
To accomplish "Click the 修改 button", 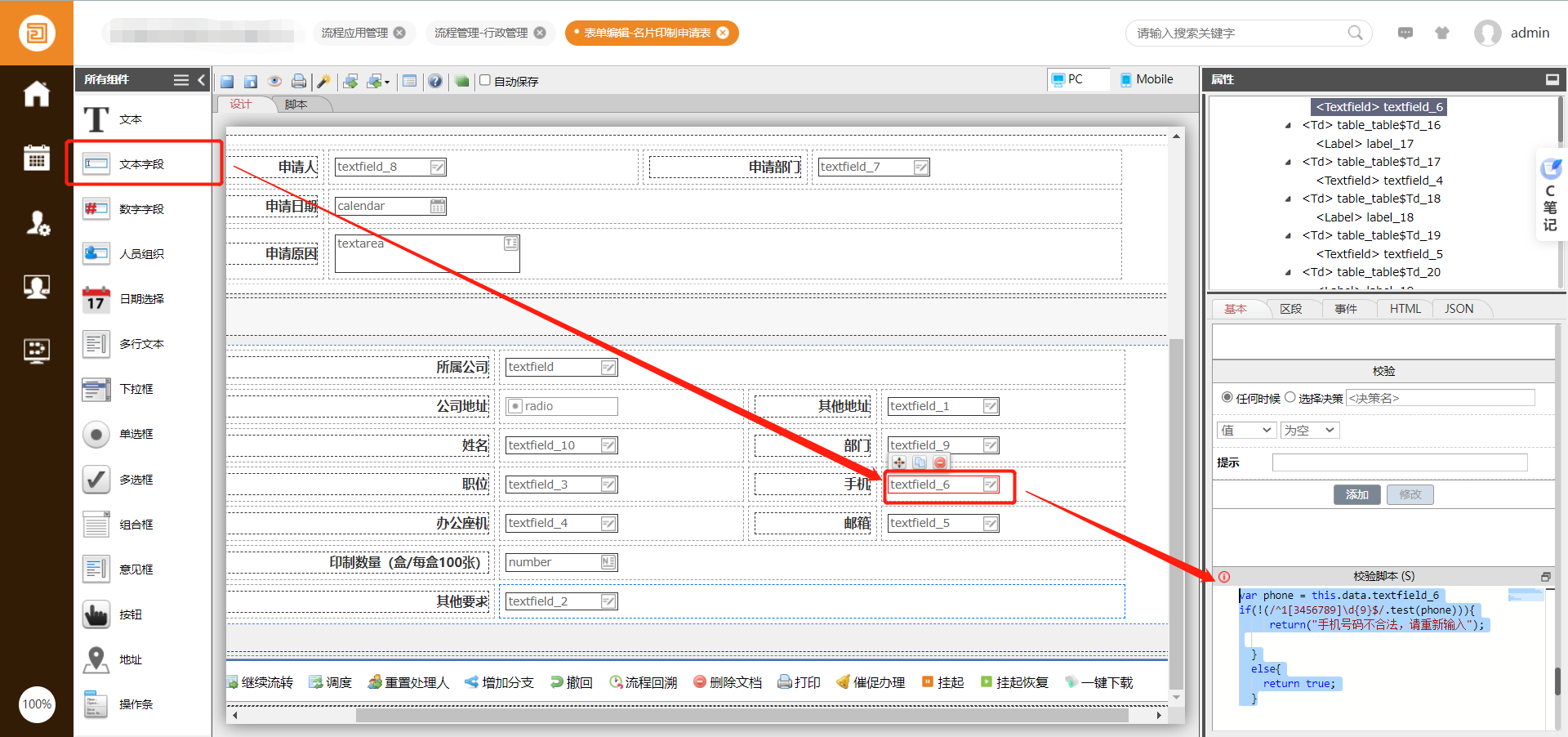I will coord(1410,494).
